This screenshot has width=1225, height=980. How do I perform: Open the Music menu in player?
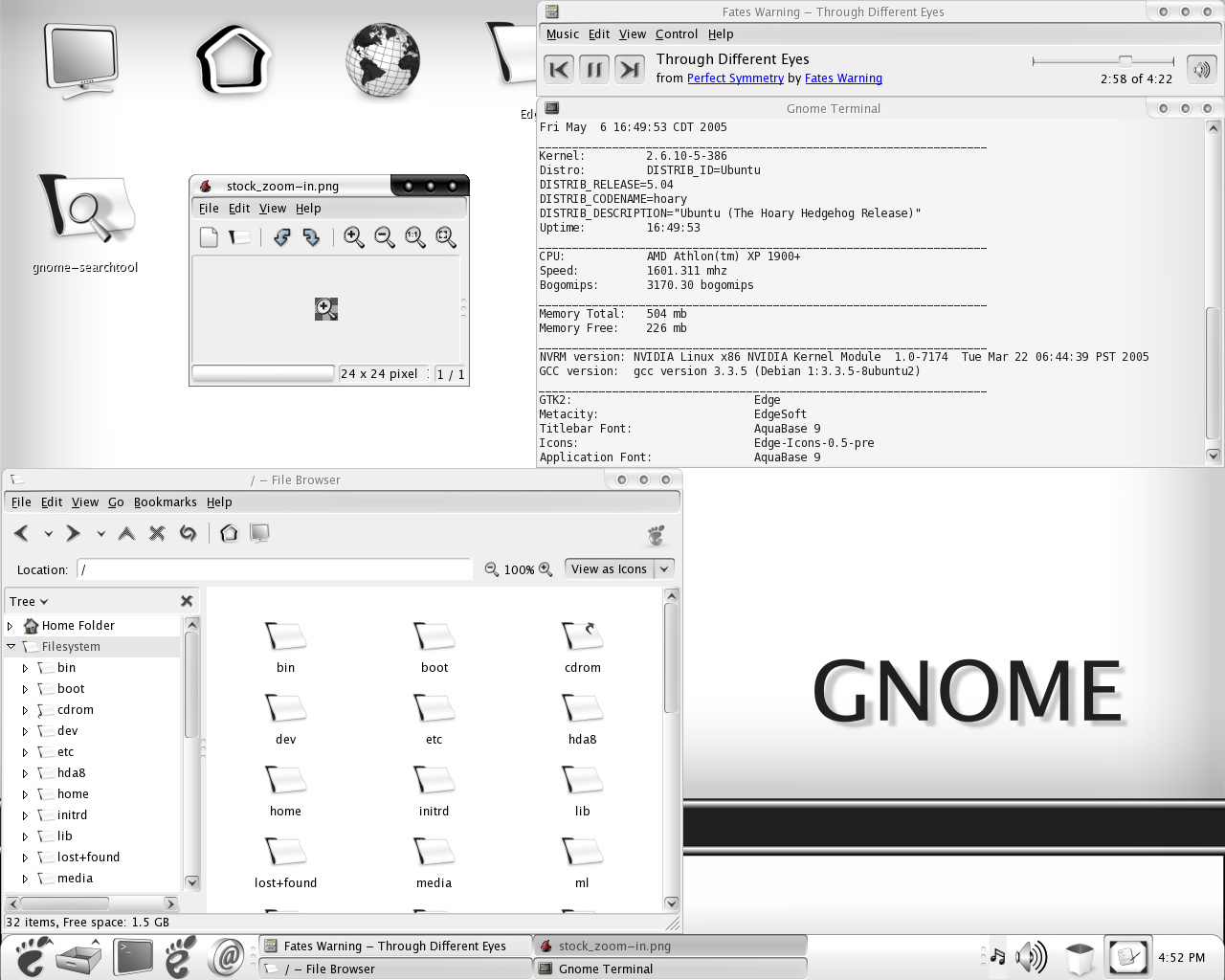coord(562,33)
